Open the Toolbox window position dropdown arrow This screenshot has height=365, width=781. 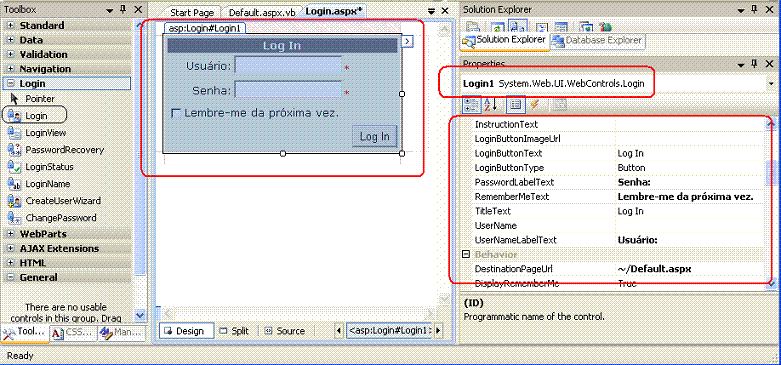coord(109,9)
